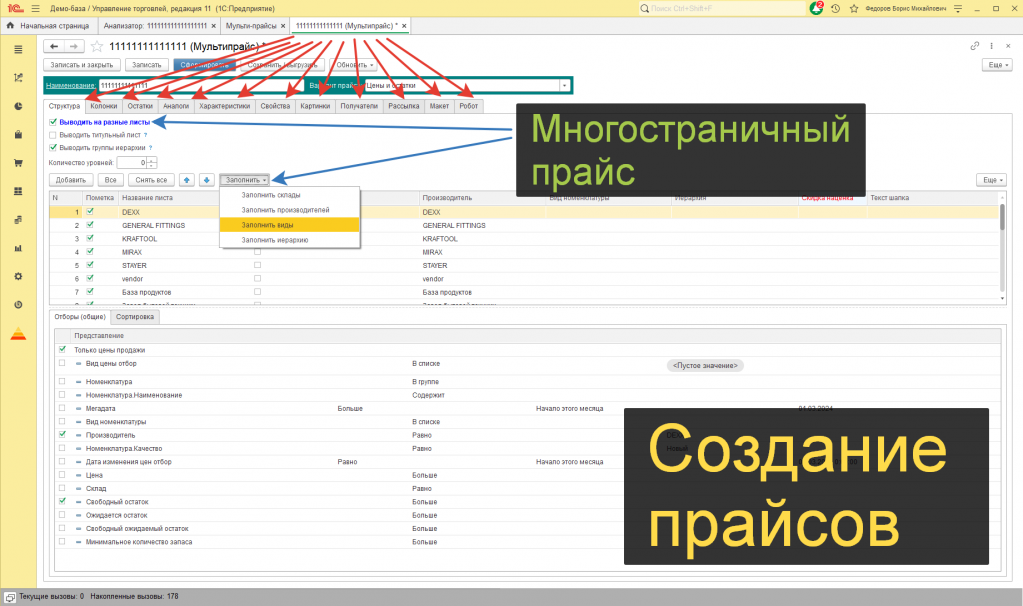This screenshot has width=1023, height=606.
Task: Open the pie chart section in sidebar
Action: click(18, 106)
